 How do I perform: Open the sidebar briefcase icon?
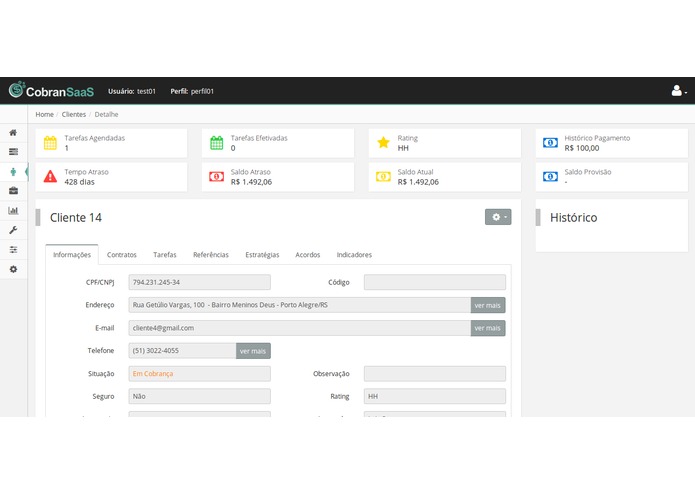pyautogui.click(x=13, y=191)
